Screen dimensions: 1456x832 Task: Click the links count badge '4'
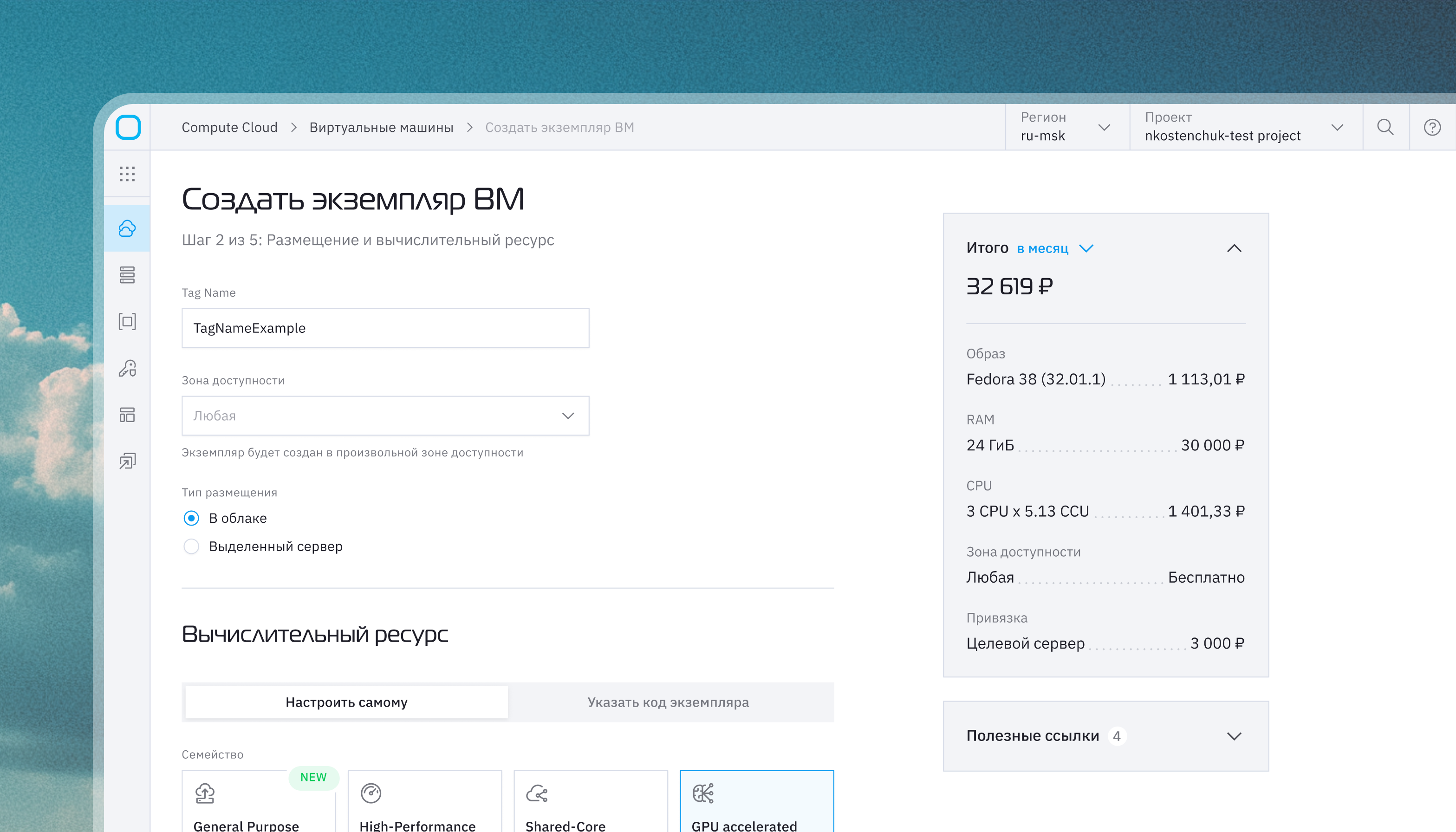[x=1117, y=736]
